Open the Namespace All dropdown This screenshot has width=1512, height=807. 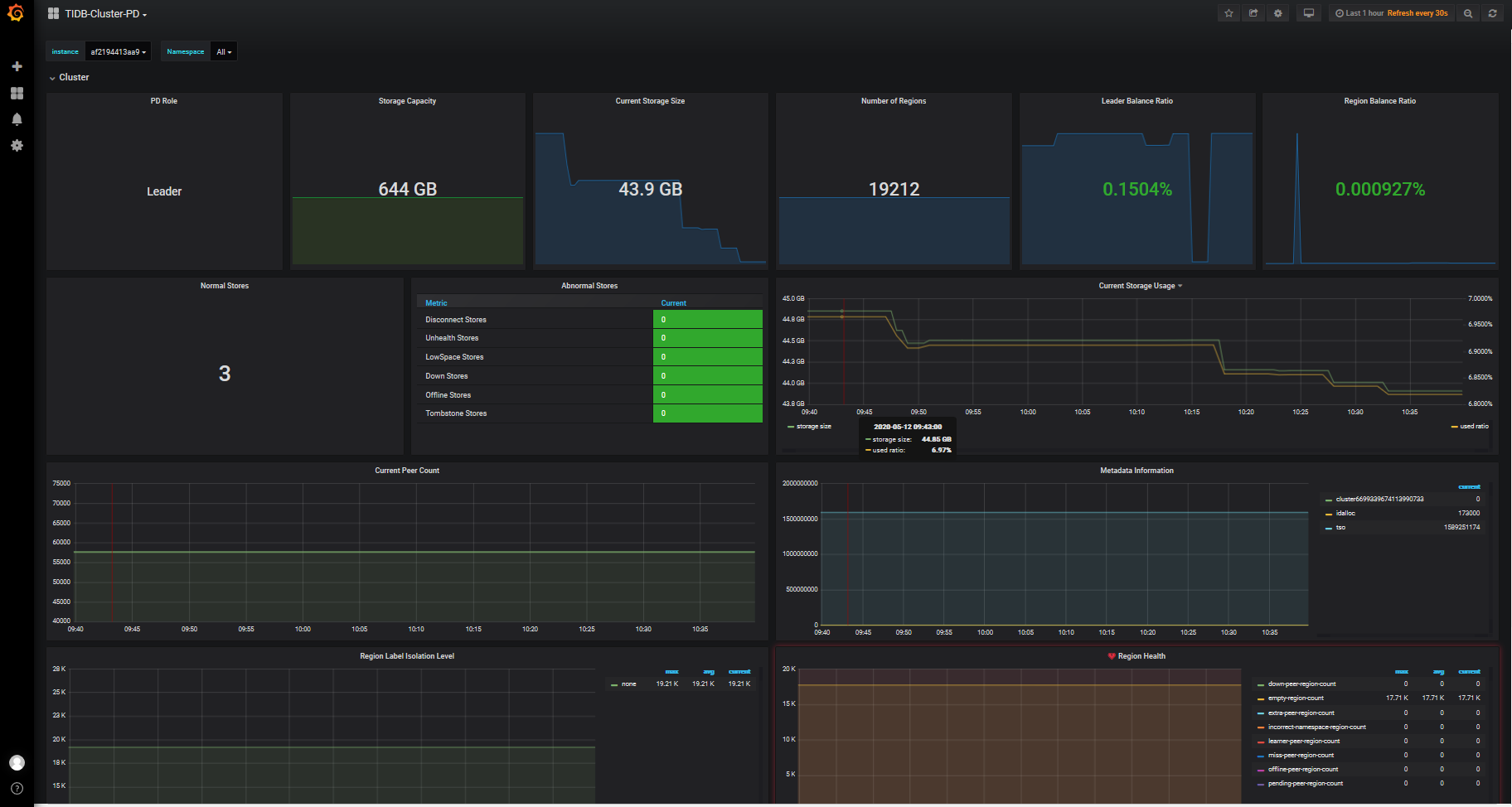pos(224,52)
